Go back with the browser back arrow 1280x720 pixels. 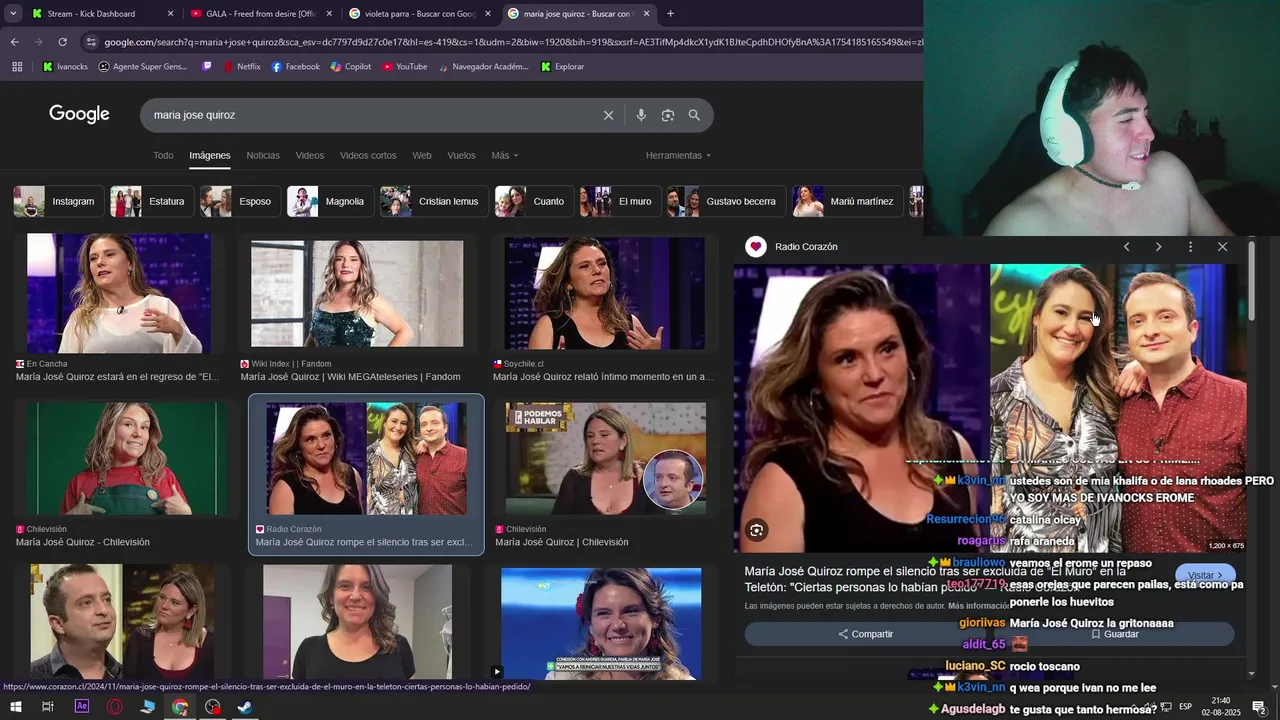pos(14,42)
